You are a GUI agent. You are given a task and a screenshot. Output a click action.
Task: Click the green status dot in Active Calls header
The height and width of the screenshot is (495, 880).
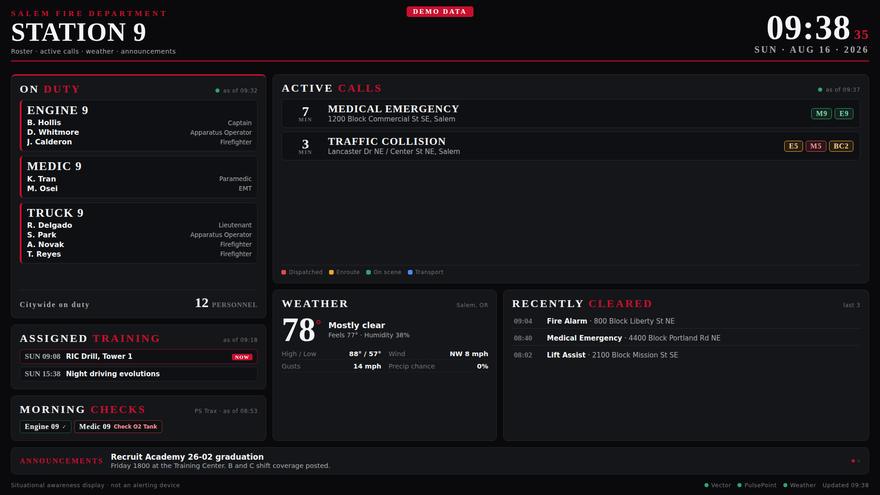pos(820,89)
